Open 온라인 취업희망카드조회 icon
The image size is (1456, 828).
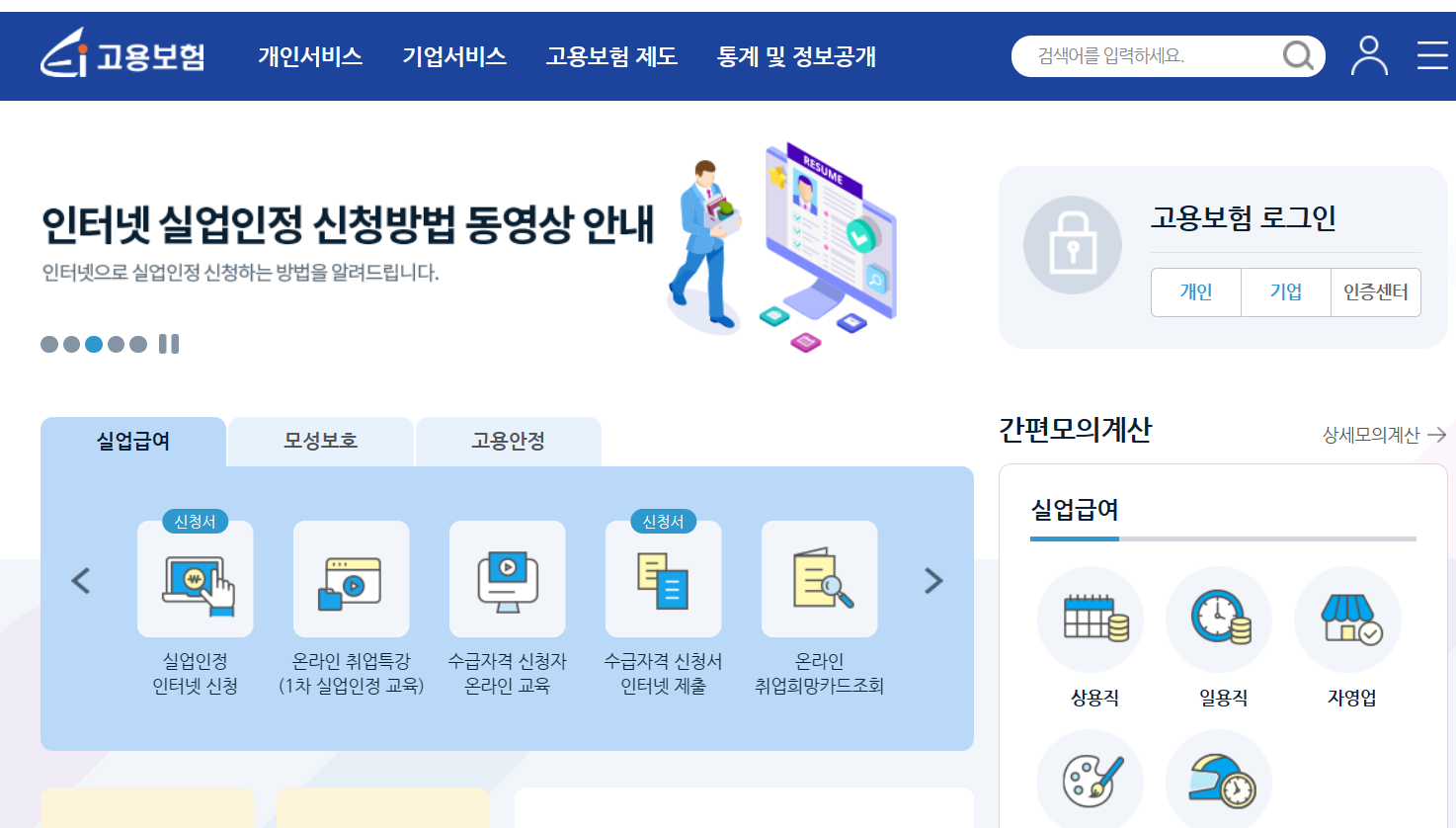pos(819,580)
